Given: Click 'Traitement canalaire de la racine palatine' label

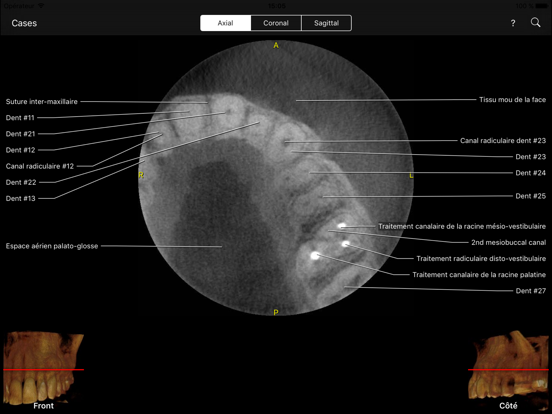Looking at the screenshot, I should 479,275.
